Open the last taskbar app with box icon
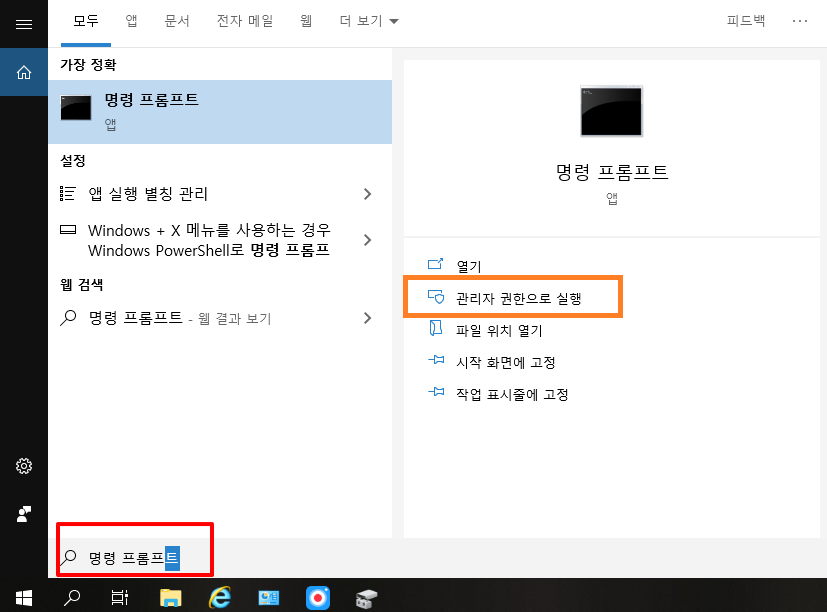The height and width of the screenshot is (612, 827). pos(367,599)
